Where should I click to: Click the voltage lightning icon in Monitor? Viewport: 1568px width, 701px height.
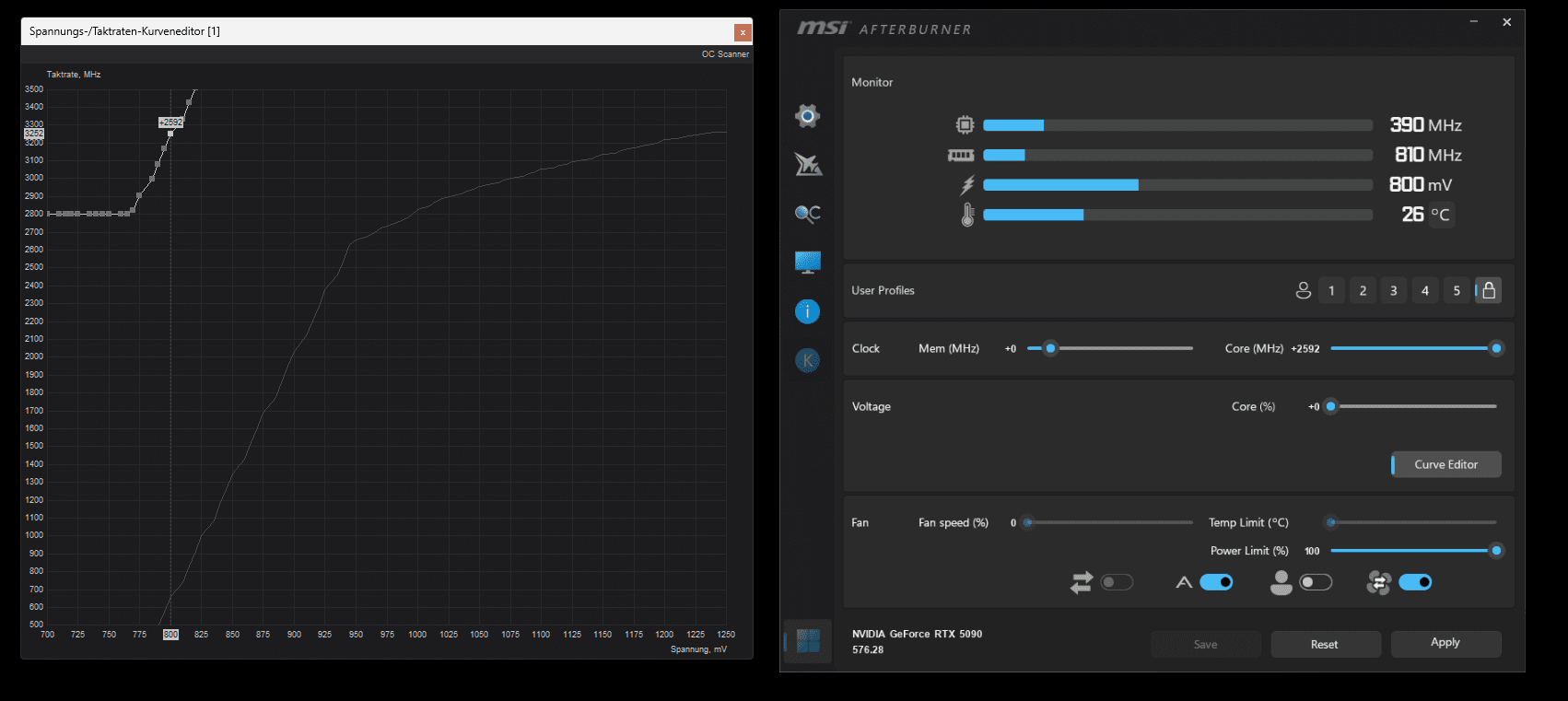967,185
